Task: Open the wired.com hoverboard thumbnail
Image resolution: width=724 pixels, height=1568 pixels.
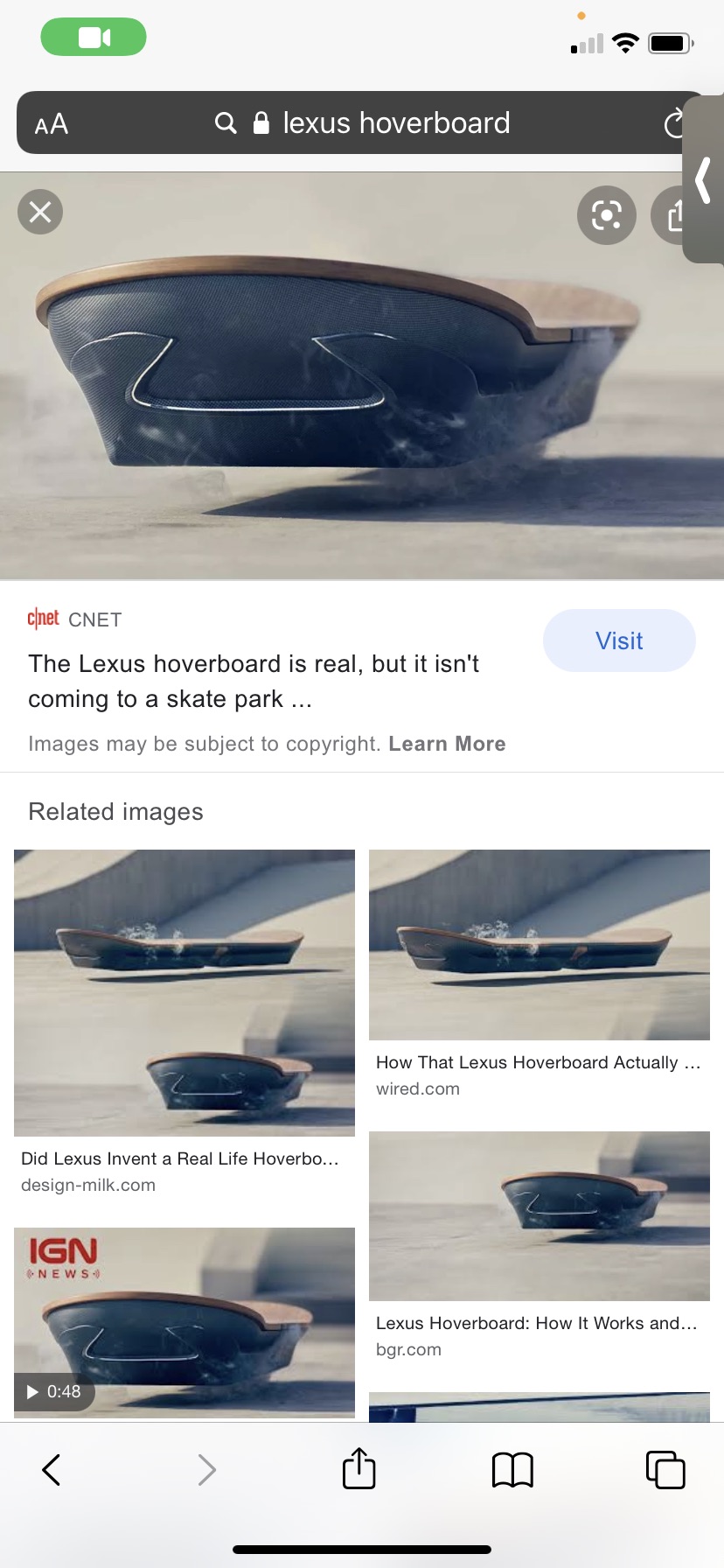Action: [540, 945]
